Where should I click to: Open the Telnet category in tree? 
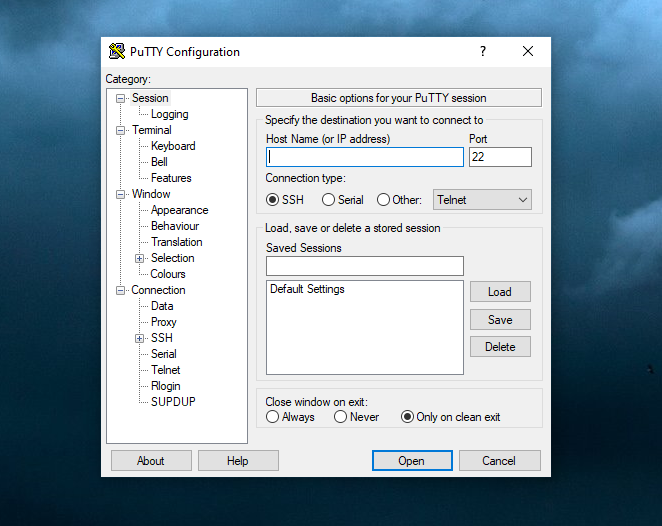166,370
